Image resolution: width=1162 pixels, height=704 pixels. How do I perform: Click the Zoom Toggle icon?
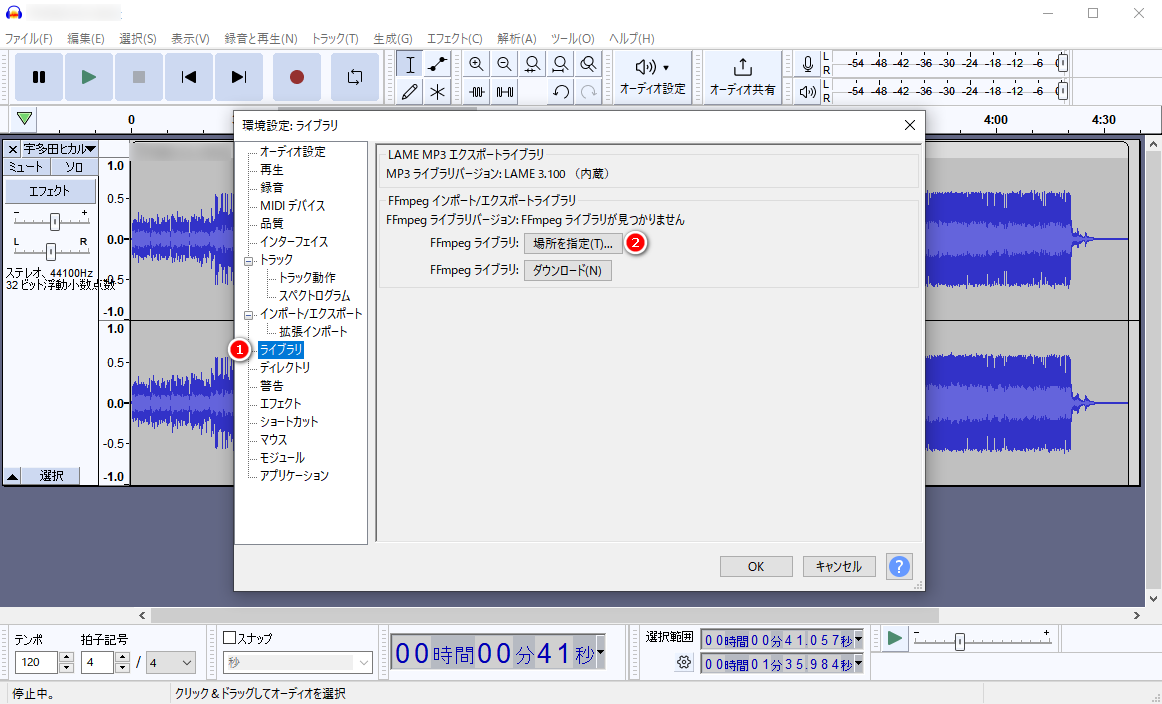pyautogui.click(x=588, y=64)
